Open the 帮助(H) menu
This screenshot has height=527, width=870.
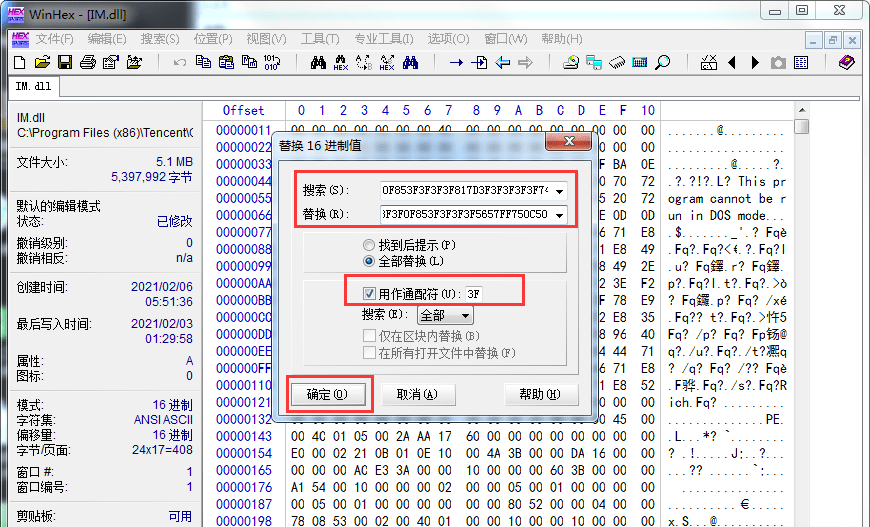562,39
